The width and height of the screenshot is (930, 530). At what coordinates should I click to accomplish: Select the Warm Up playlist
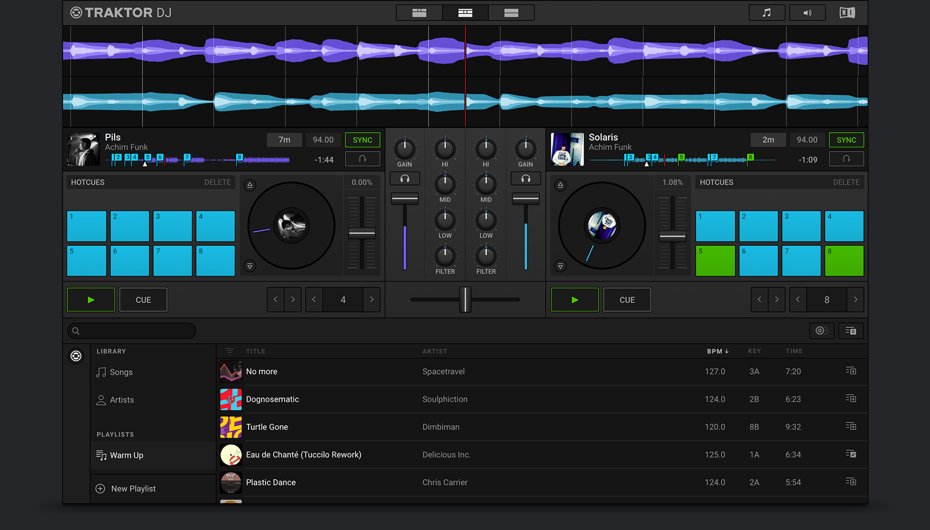(126, 455)
